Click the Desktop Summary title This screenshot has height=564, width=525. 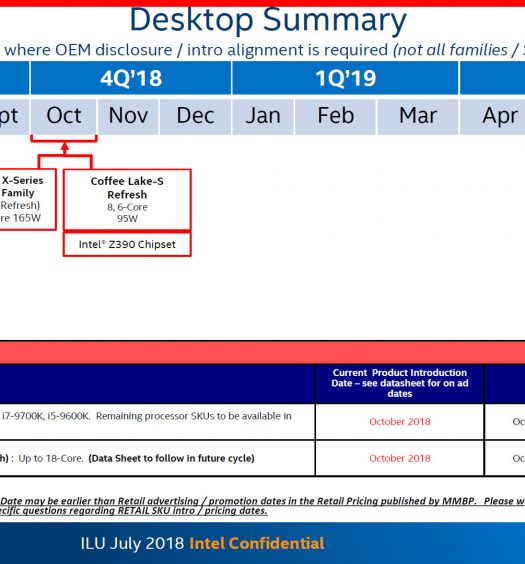pyautogui.click(x=268, y=20)
